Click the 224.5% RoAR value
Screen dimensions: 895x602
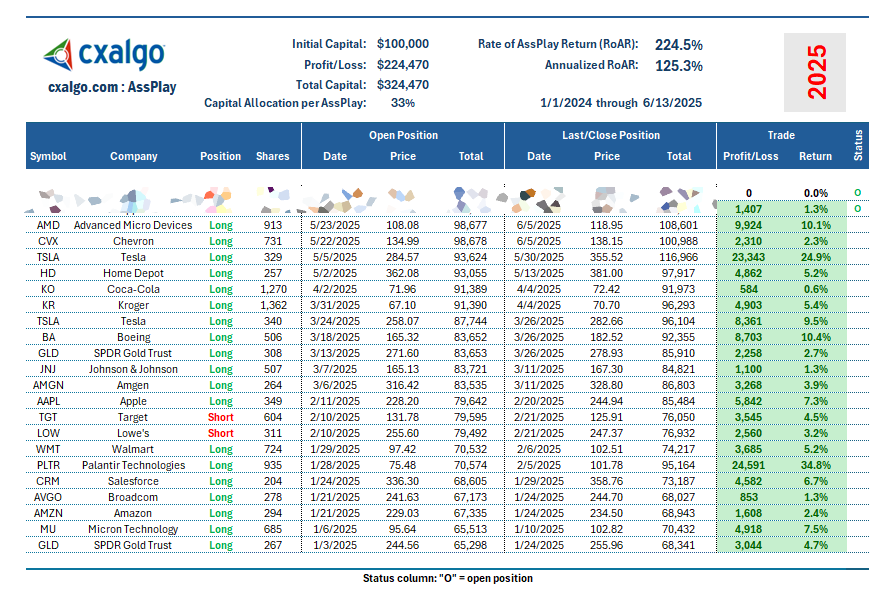(679, 45)
